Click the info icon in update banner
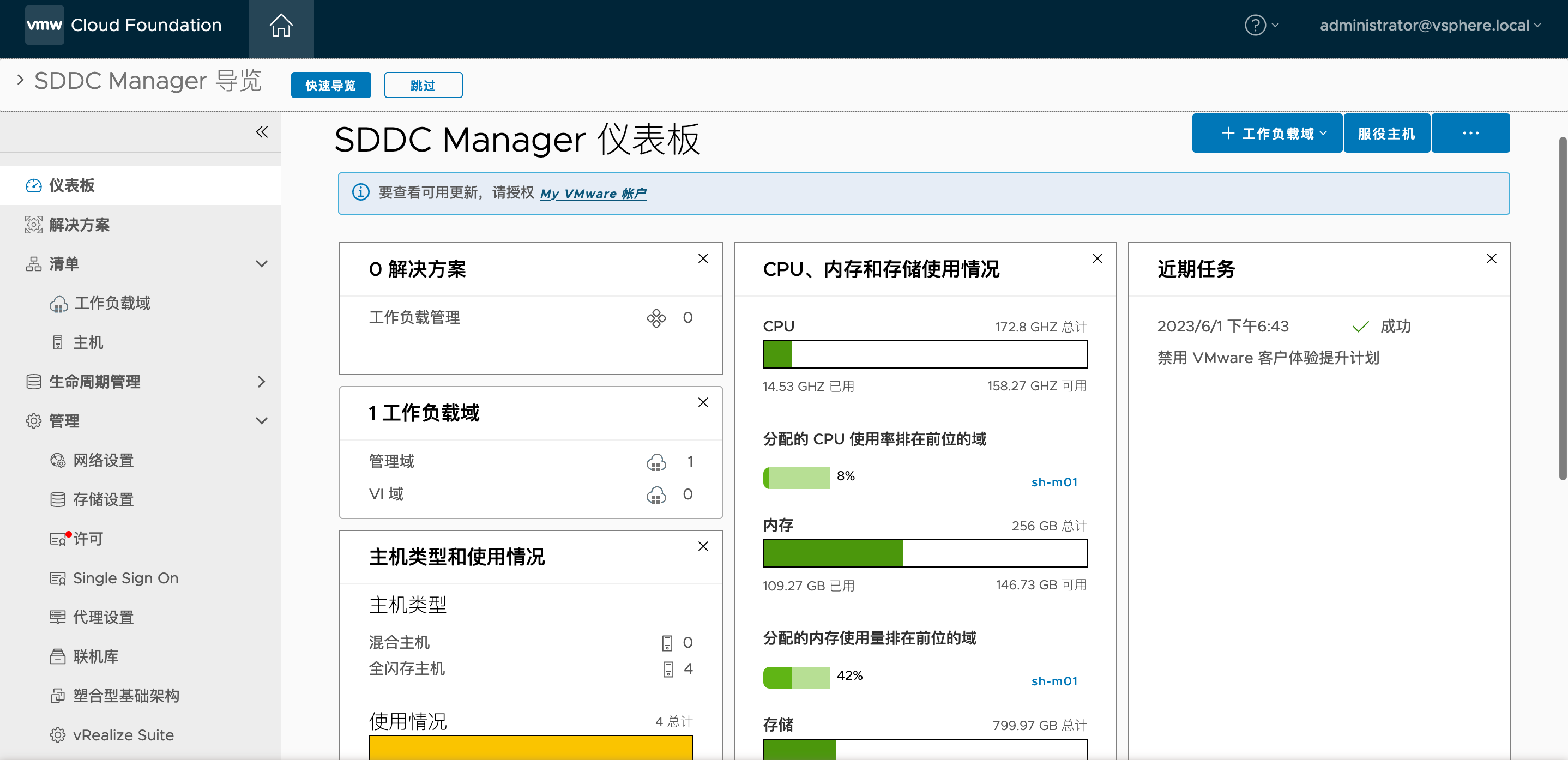 point(361,192)
